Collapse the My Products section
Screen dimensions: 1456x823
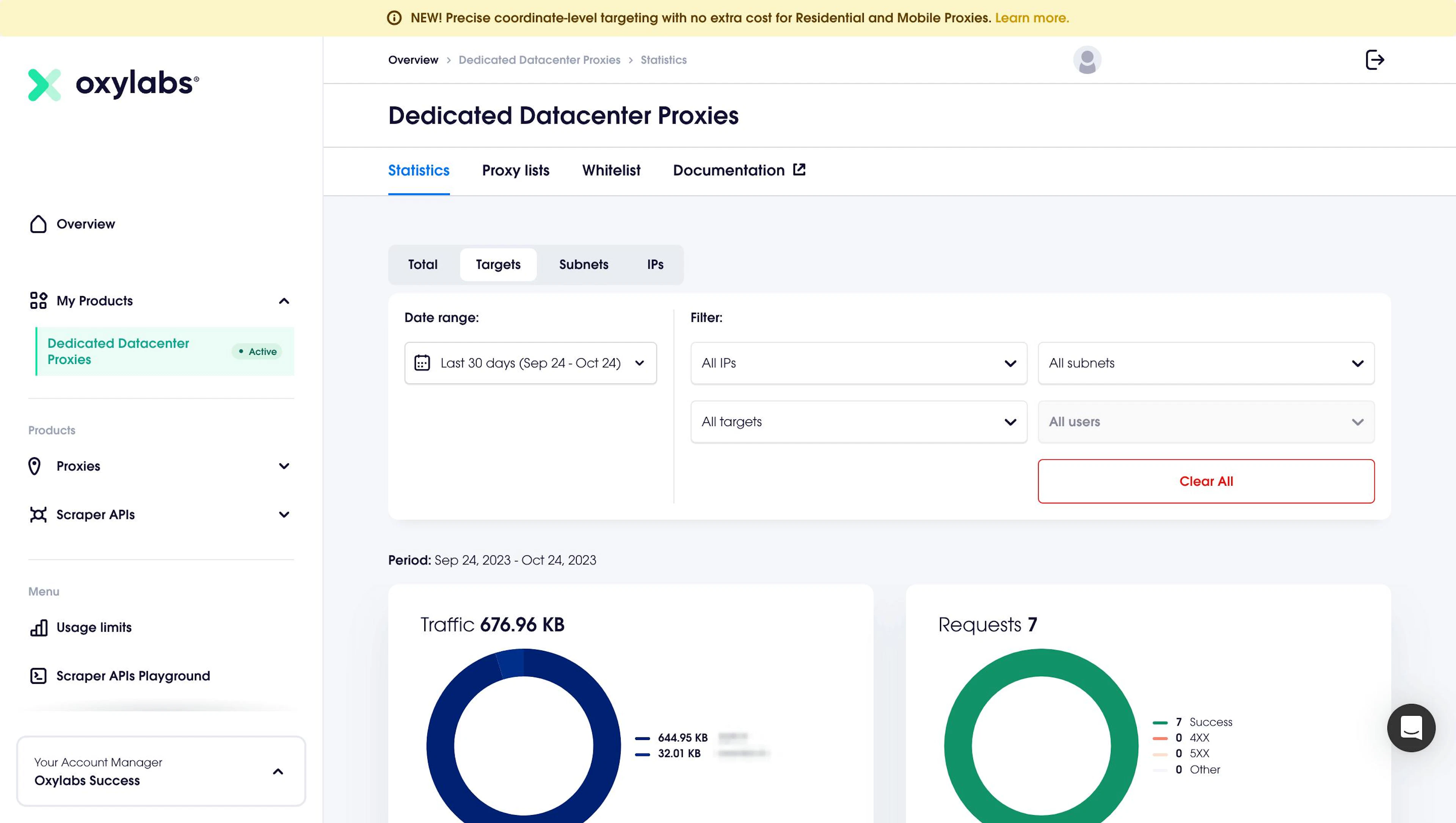point(284,301)
